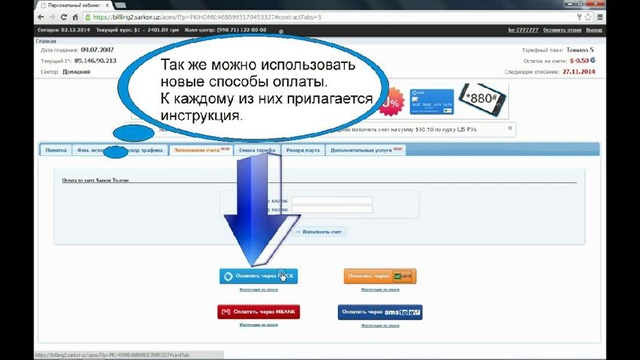
Task: Focus the billing2.sarkor.uz address bar
Action: [x=327, y=17]
